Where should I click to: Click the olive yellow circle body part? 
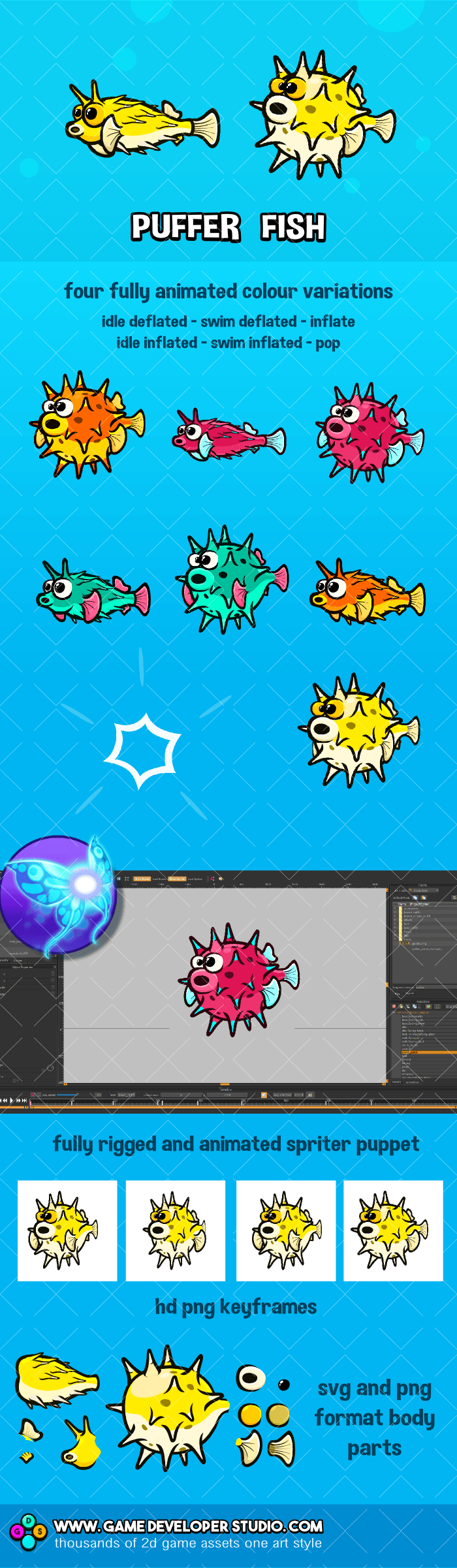[x=278, y=1415]
